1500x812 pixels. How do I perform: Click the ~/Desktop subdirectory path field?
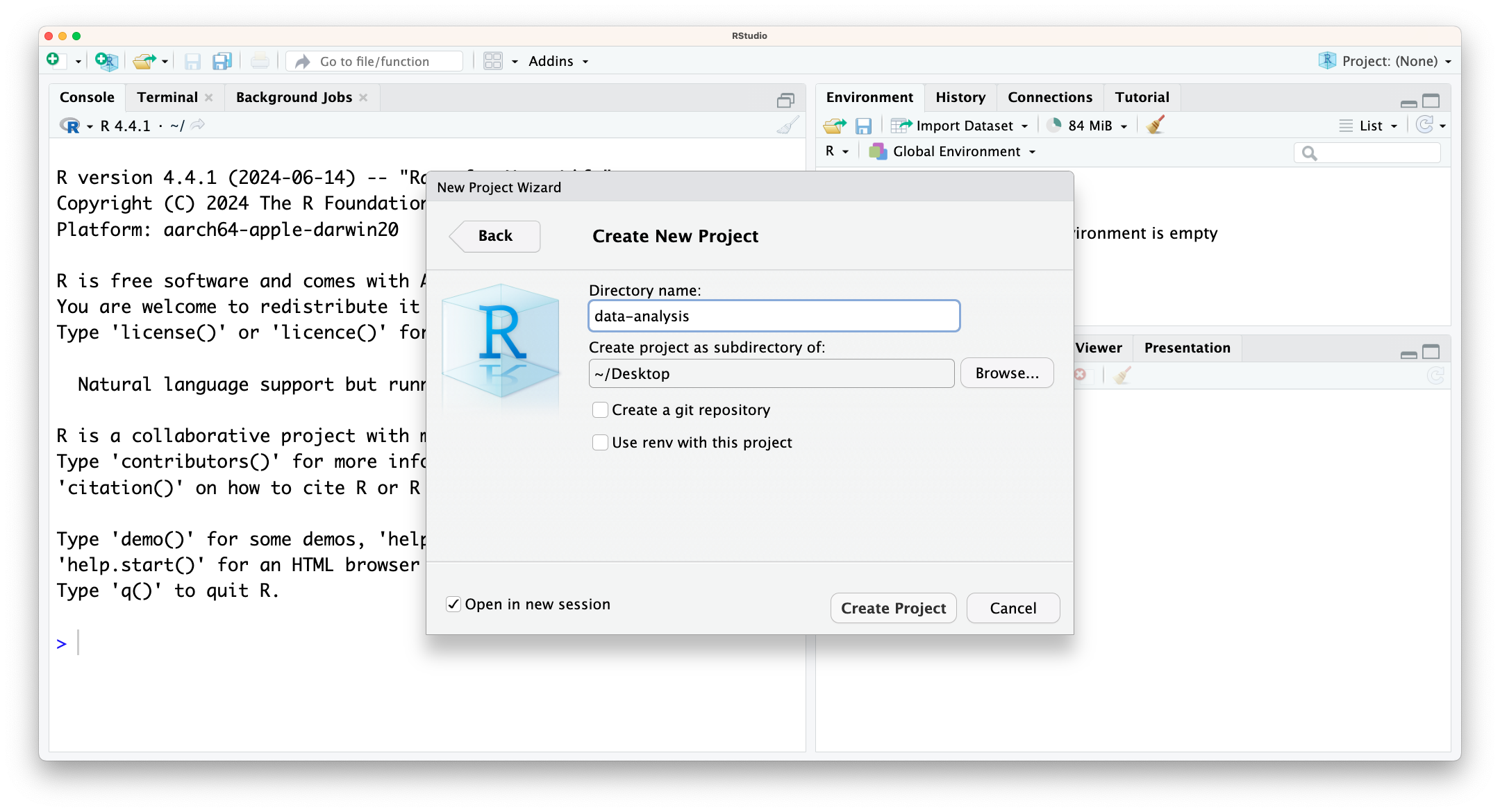(772, 373)
